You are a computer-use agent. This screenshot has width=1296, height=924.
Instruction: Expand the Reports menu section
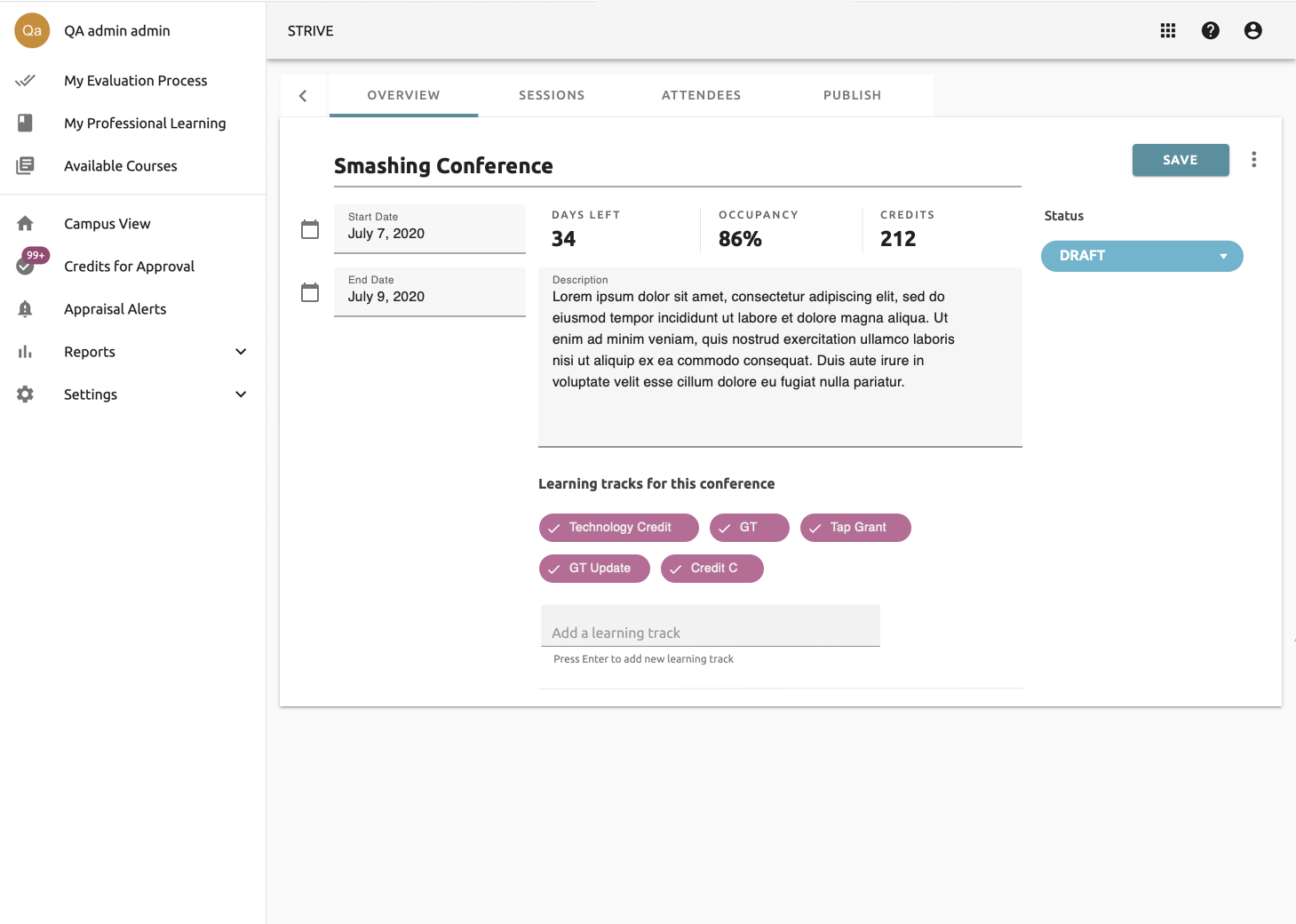(x=240, y=352)
